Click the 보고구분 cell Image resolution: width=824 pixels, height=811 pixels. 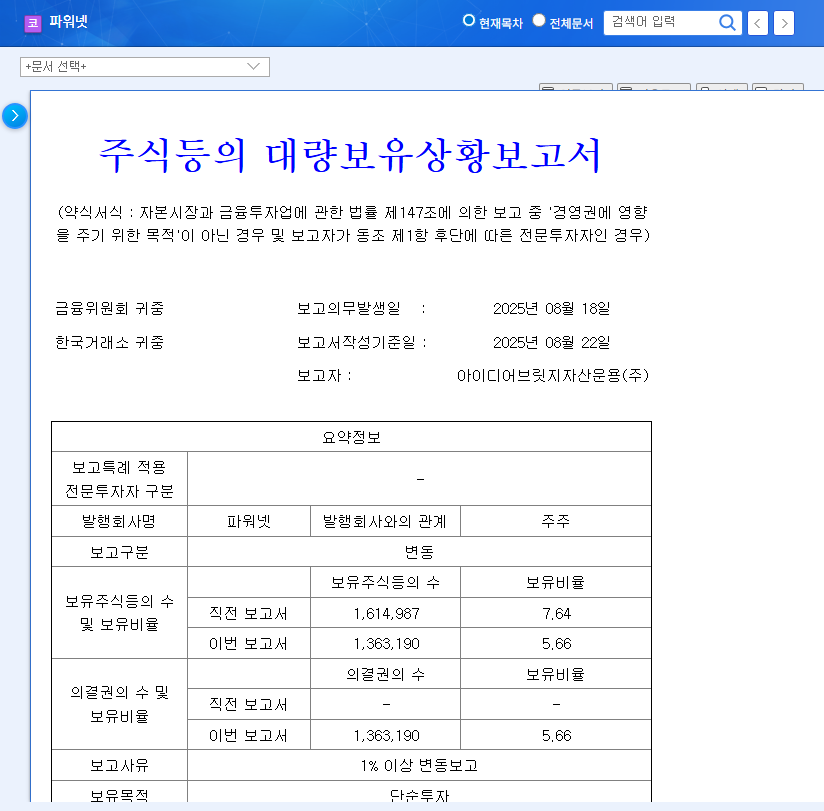pos(119,552)
